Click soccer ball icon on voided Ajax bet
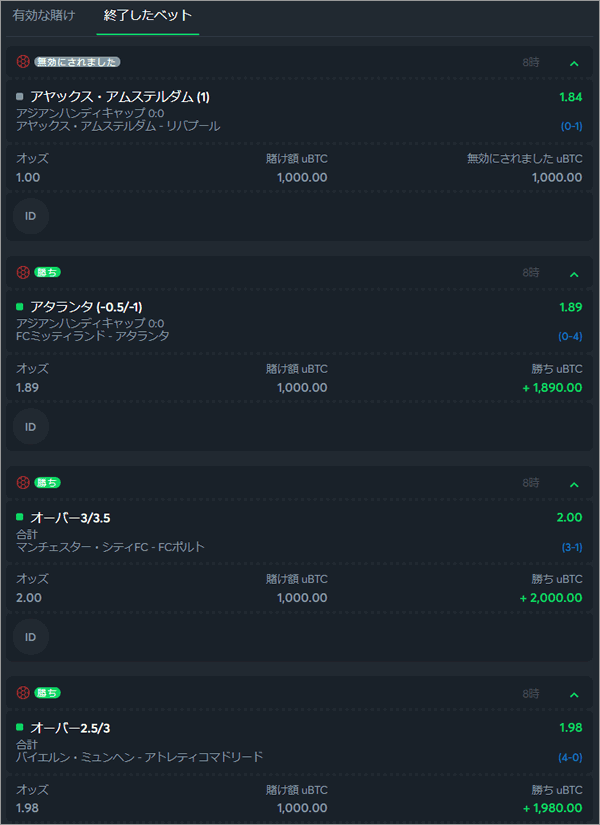Viewport: 600px width, 825px height. [x=23, y=62]
